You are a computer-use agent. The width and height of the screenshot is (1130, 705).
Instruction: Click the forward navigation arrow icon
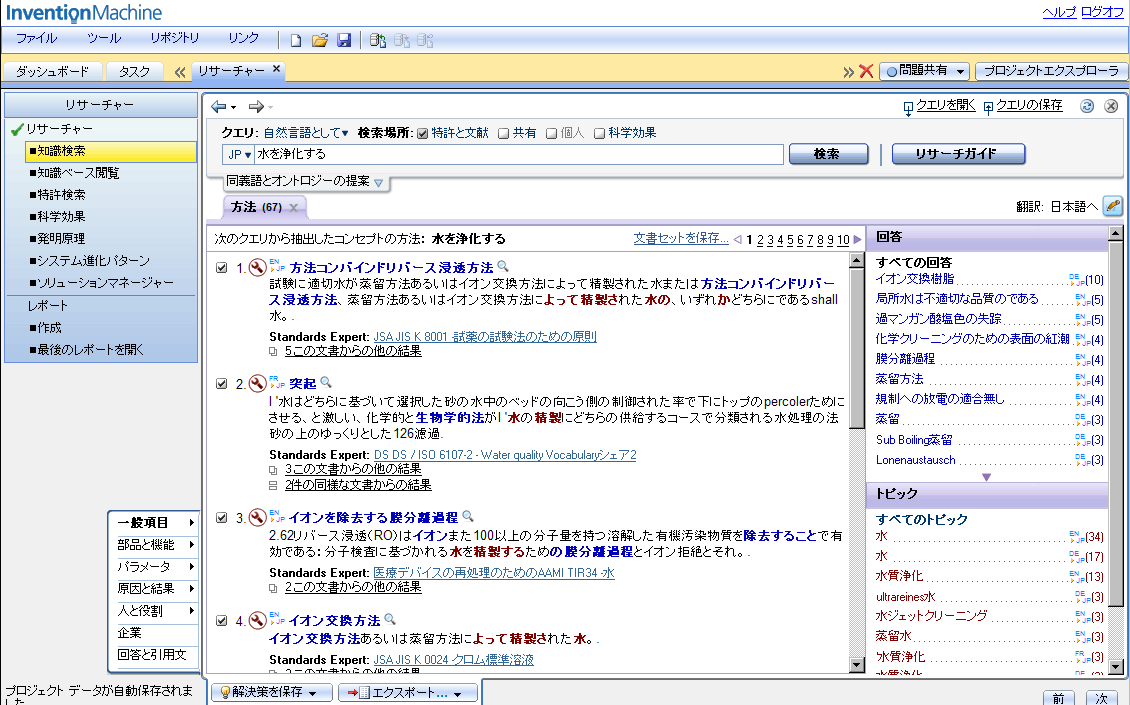point(256,107)
